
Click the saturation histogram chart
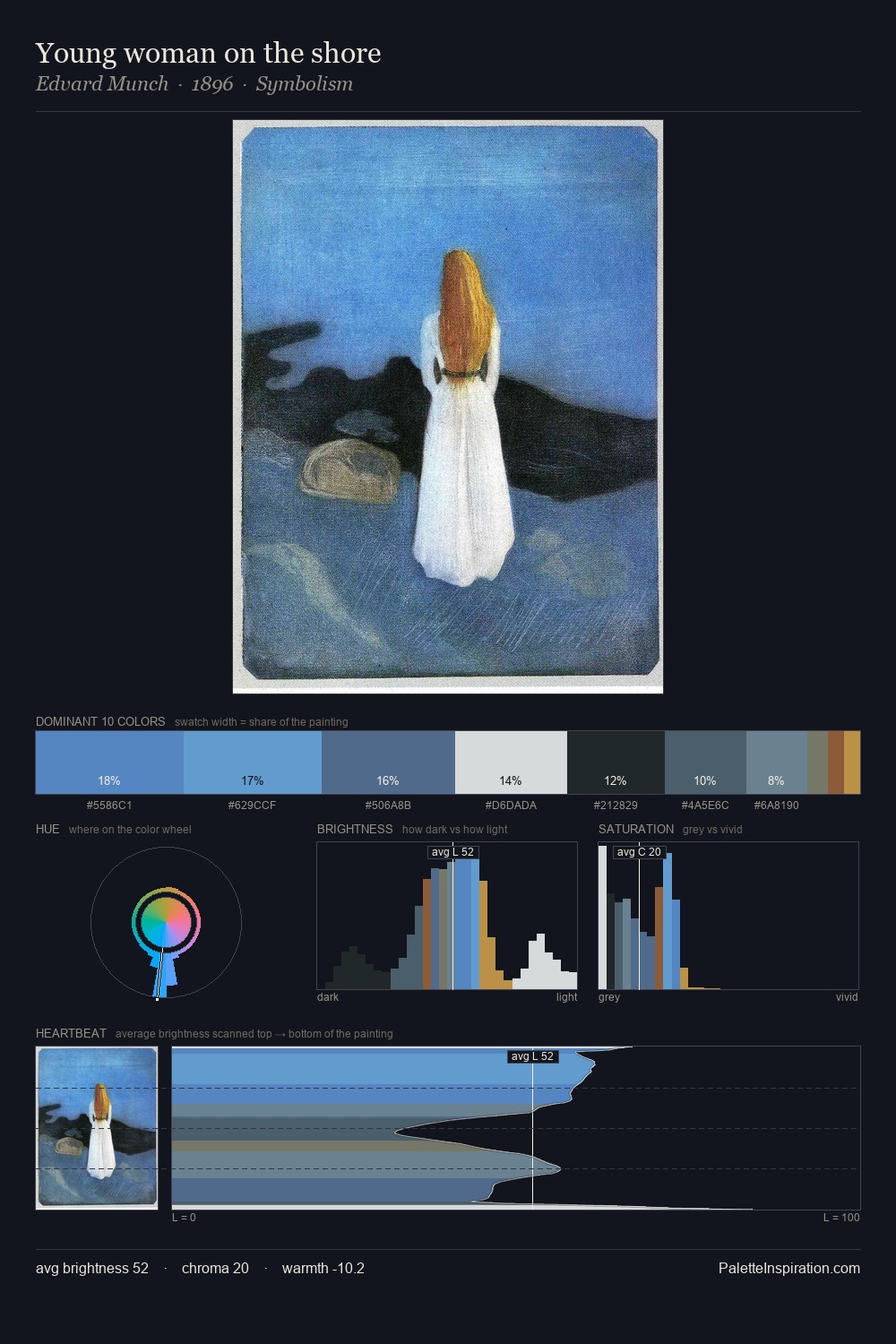[728, 916]
